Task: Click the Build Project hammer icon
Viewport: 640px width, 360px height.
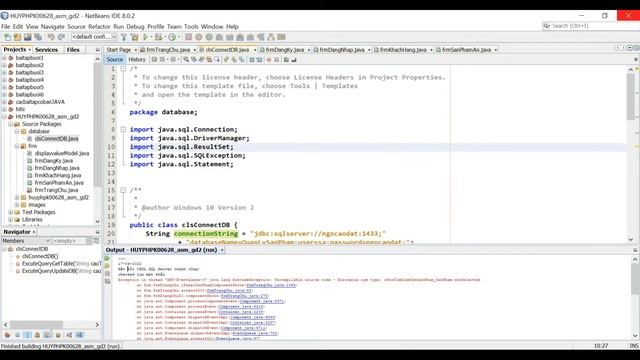Action: click(x=124, y=37)
